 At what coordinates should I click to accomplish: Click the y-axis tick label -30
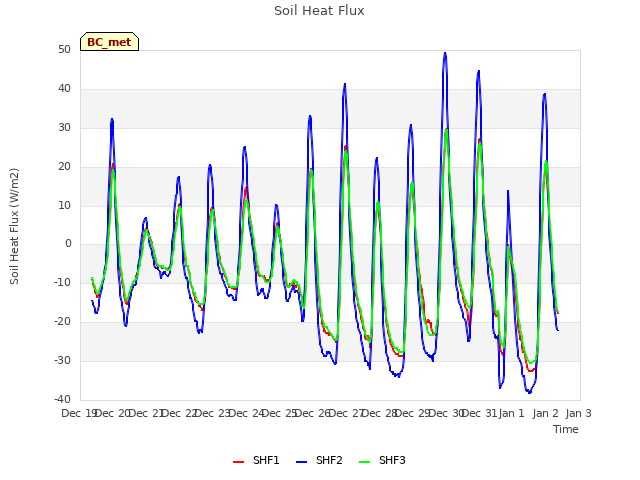(x=62, y=360)
